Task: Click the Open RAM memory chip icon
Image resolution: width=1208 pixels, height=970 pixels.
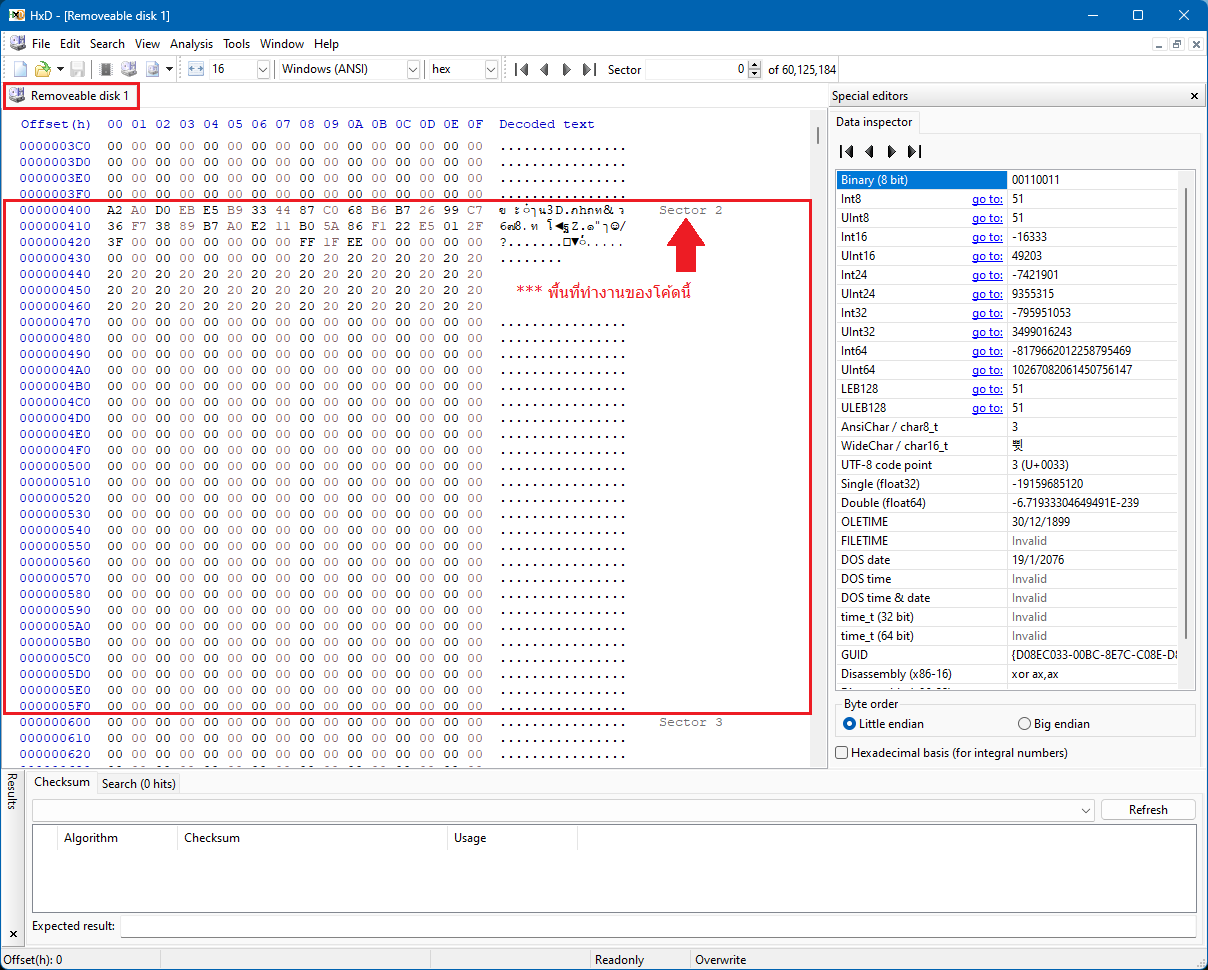Action: click(x=105, y=69)
